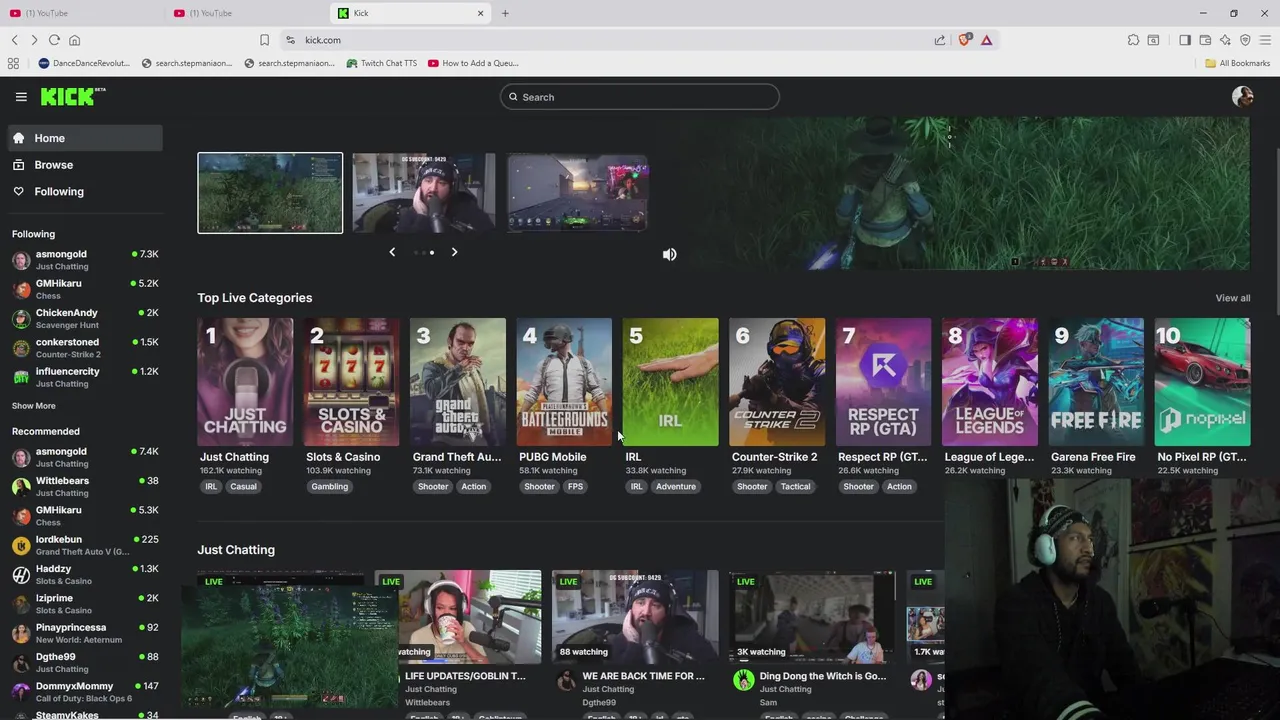Open Ding Dong the Witch stream title
Viewport: 1280px width, 720px height.
click(823, 676)
